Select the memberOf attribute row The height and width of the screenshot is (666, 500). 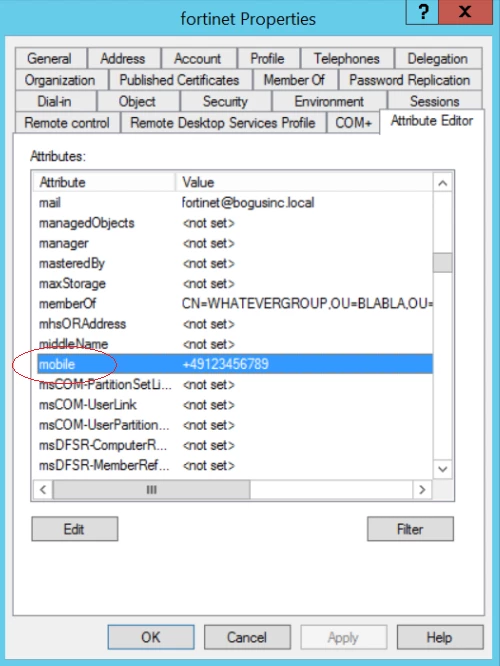click(x=233, y=304)
